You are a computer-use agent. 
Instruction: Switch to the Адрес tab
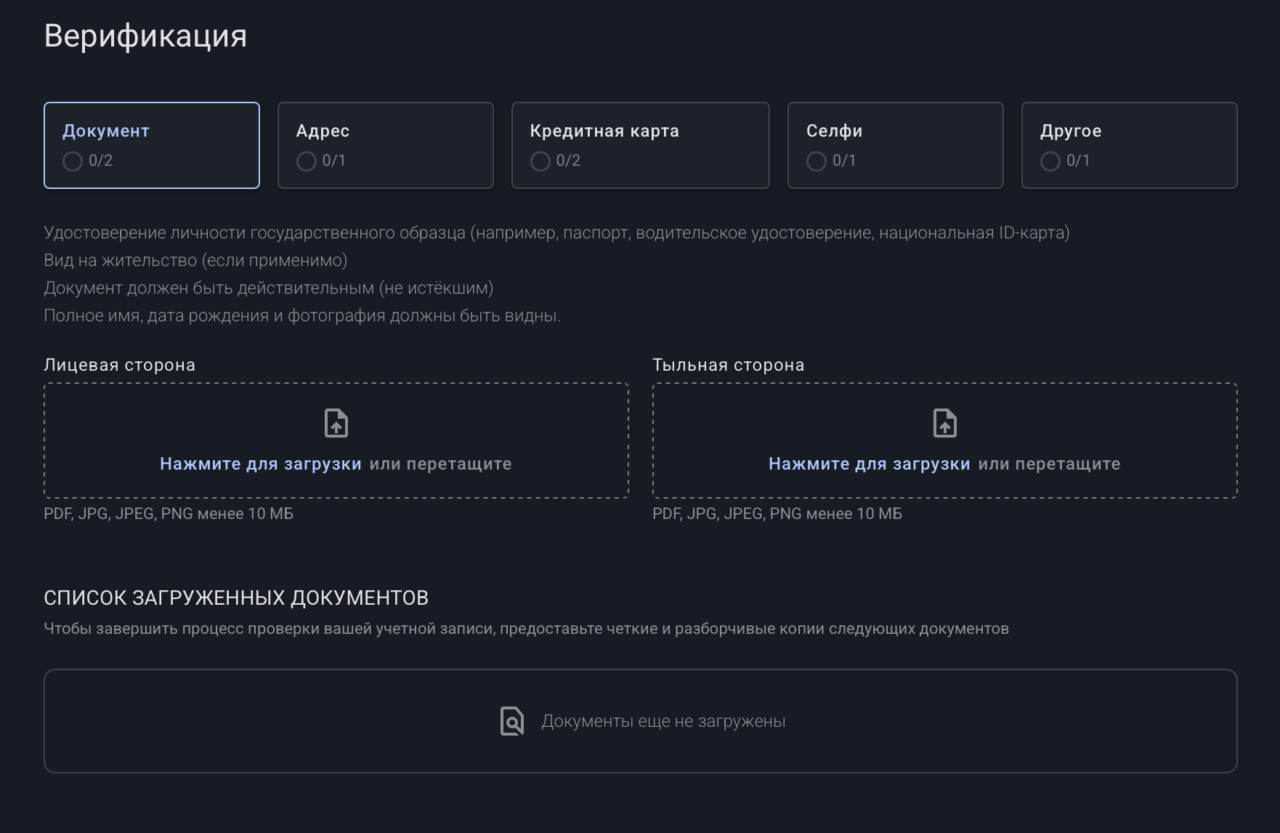tap(385, 145)
